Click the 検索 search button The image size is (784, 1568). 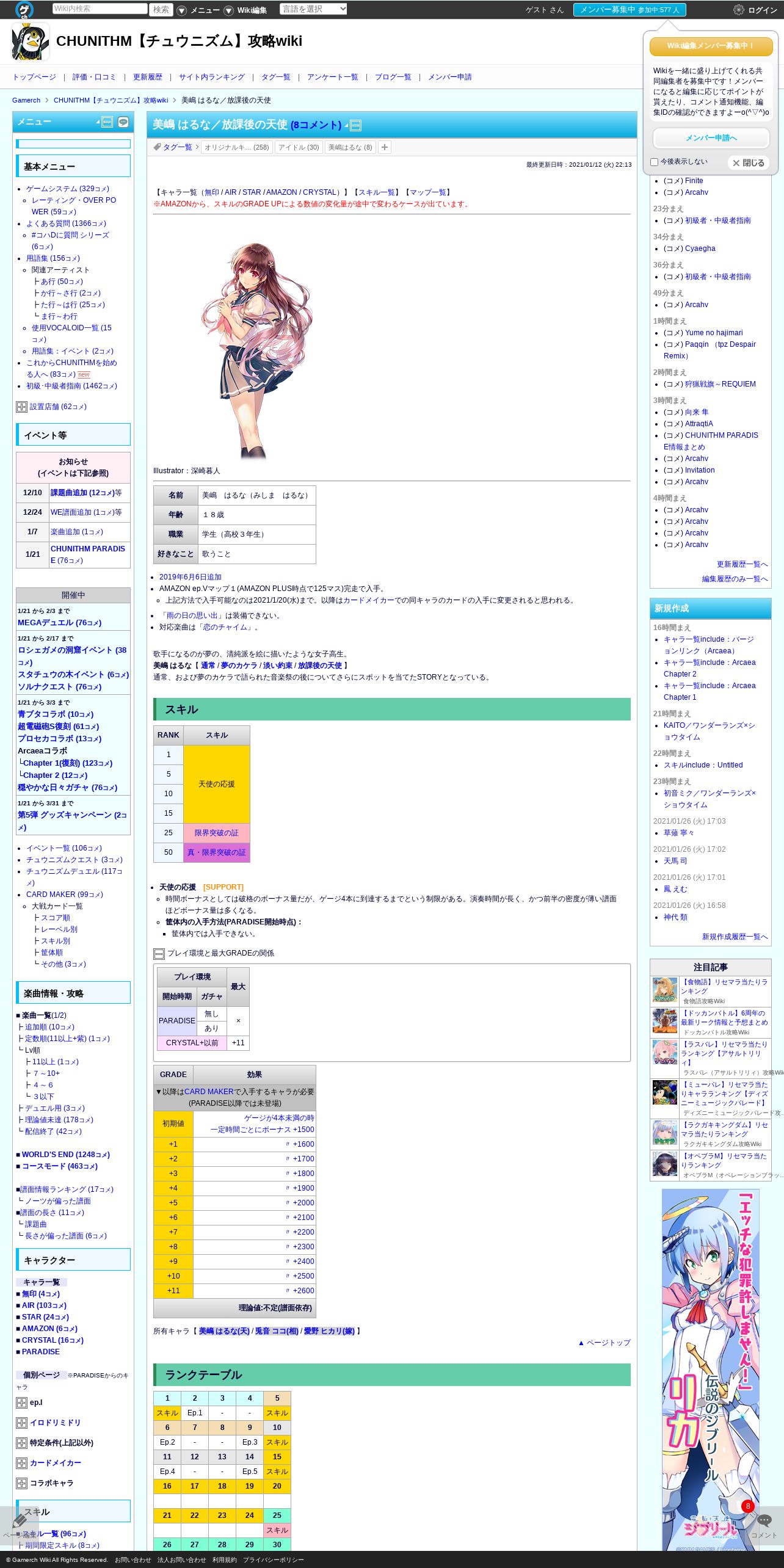point(161,10)
